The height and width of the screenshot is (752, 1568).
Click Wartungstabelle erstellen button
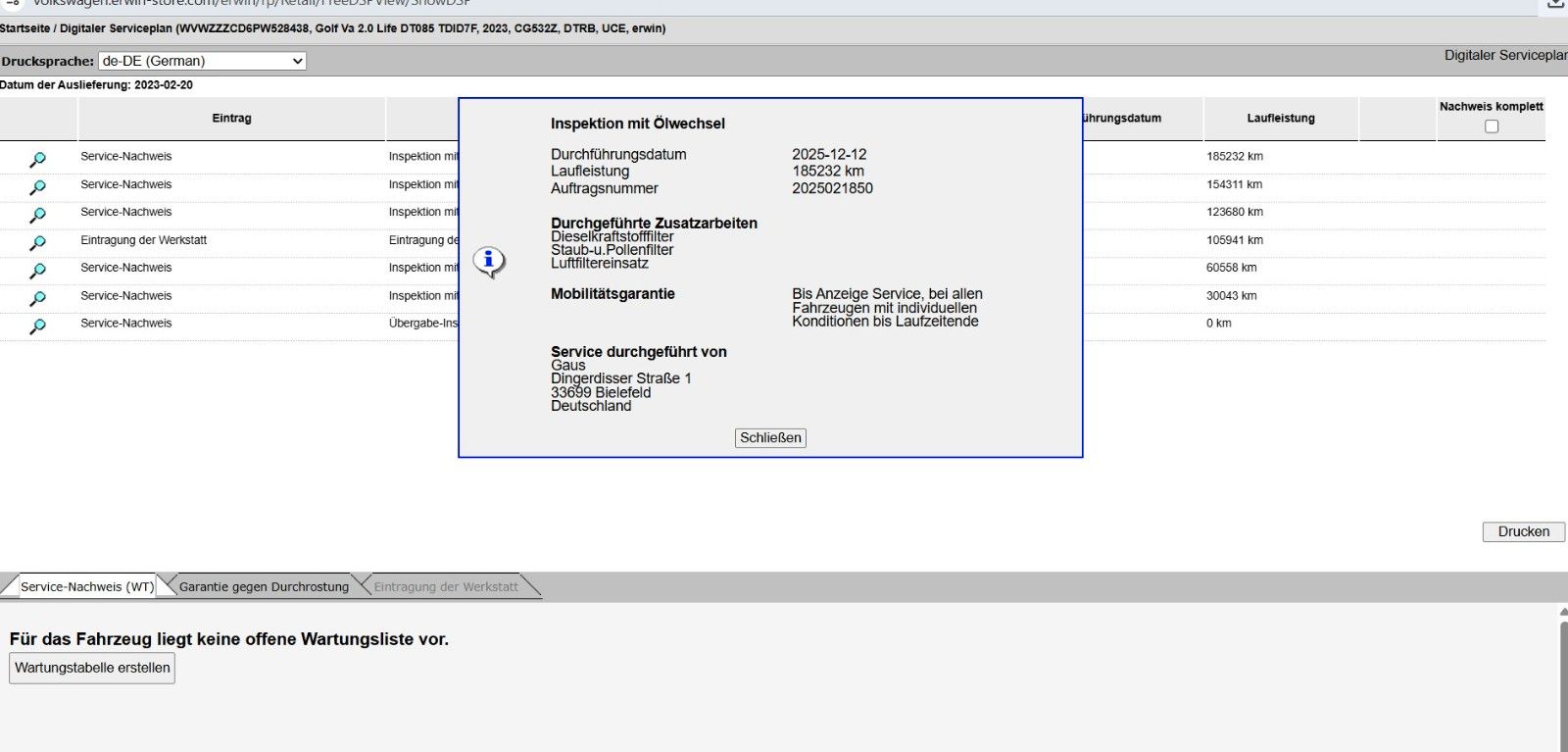coord(92,668)
